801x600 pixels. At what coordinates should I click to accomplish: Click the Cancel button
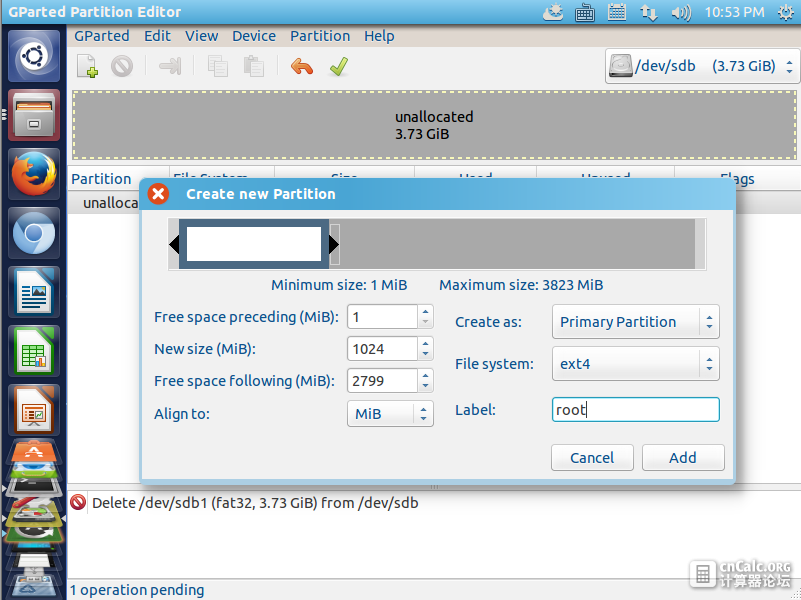pos(592,458)
